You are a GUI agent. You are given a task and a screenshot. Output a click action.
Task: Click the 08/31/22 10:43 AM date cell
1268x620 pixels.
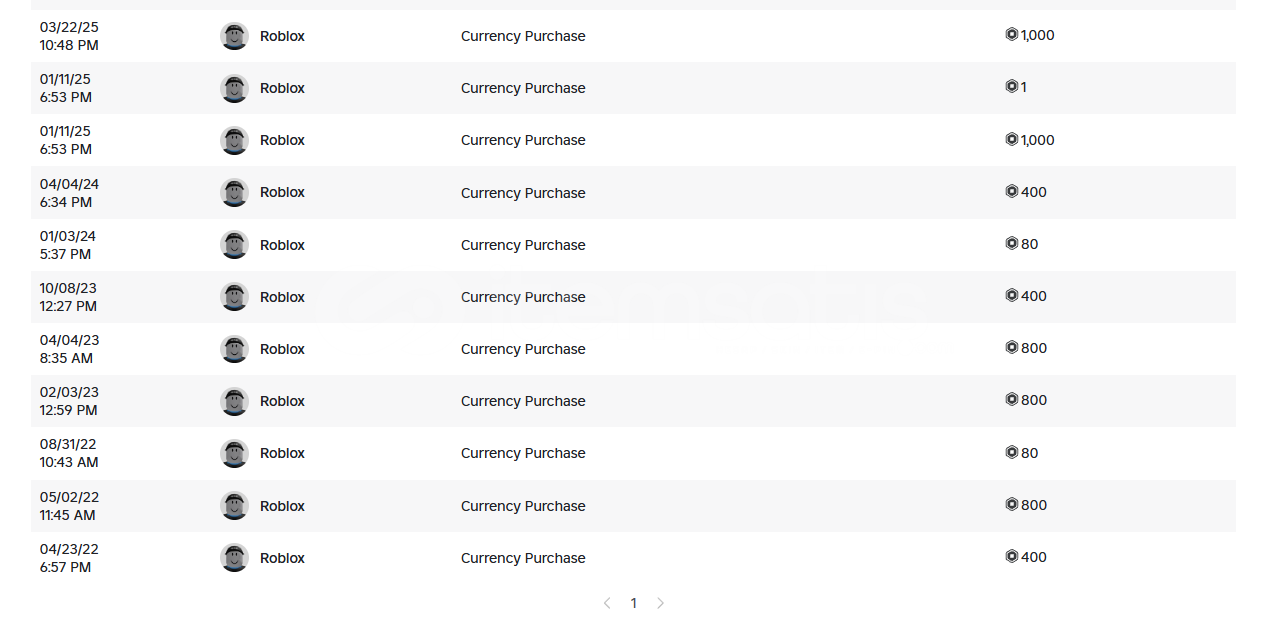69,453
